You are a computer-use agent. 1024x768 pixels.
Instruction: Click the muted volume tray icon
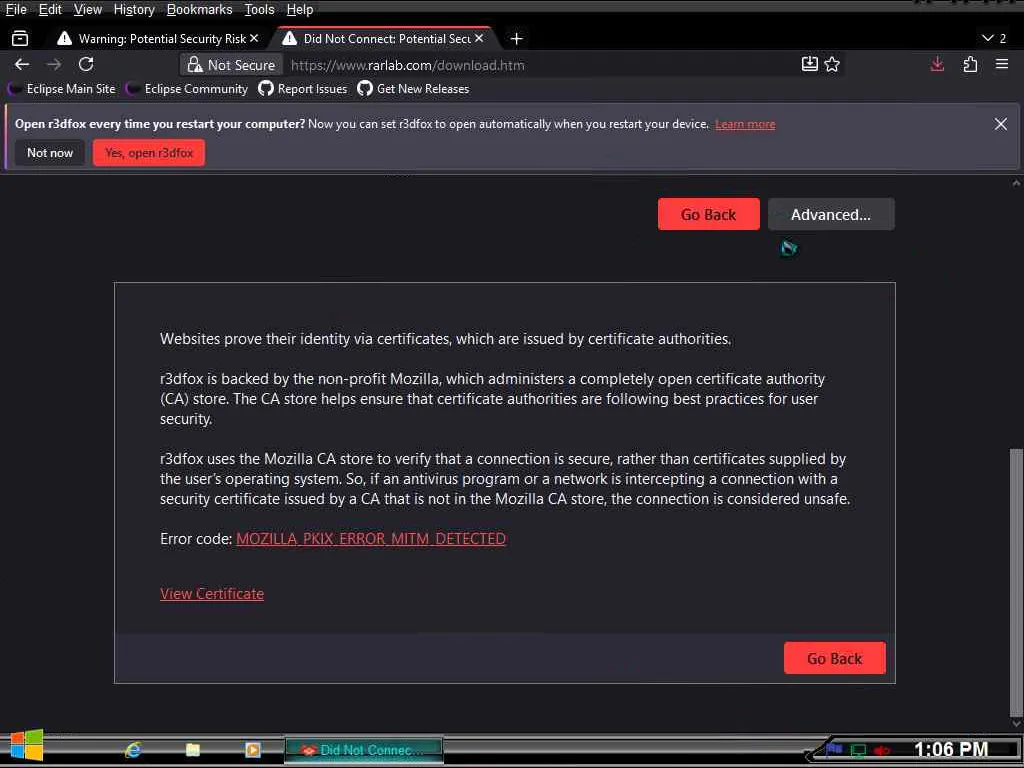click(x=882, y=750)
